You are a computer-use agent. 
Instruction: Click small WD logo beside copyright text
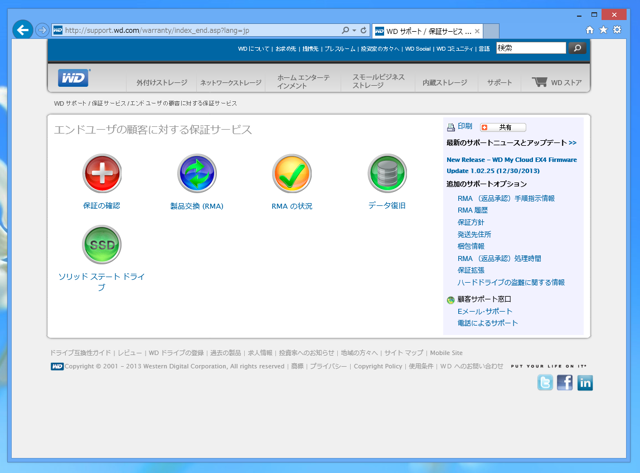57,366
